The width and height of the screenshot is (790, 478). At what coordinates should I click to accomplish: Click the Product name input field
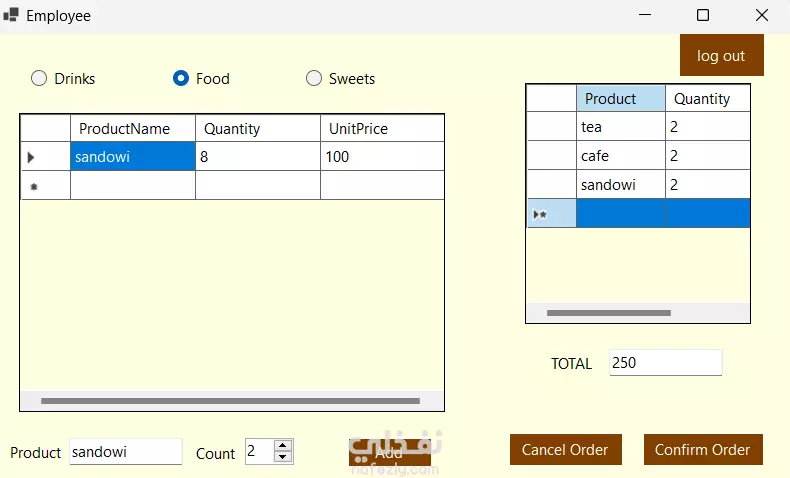[x=125, y=452]
